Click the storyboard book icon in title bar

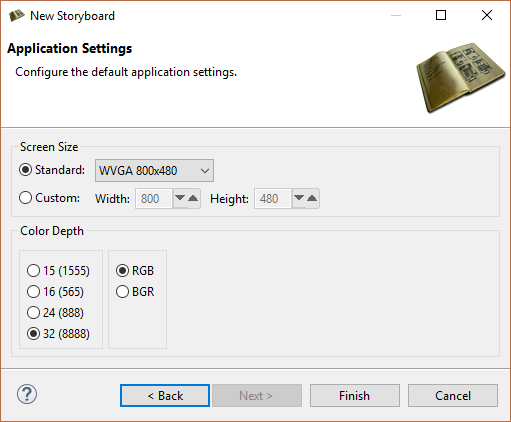17,16
